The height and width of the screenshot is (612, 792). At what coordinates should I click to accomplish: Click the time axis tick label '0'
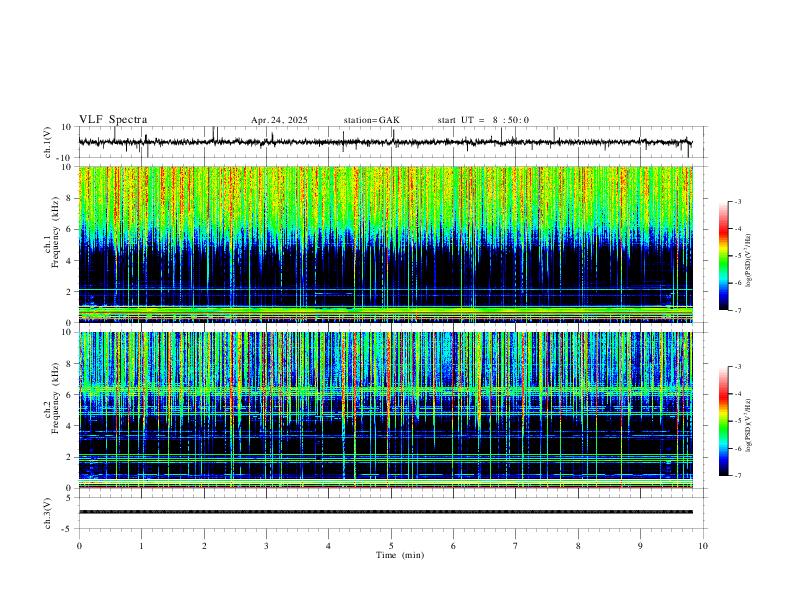click(x=79, y=546)
